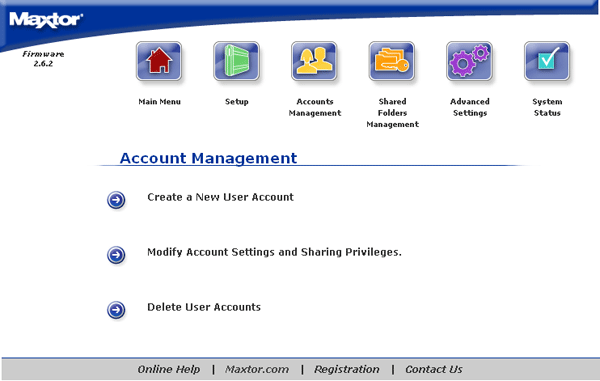
Task: Click the arrow beside Delete User Accounts
Action: click(x=116, y=310)
